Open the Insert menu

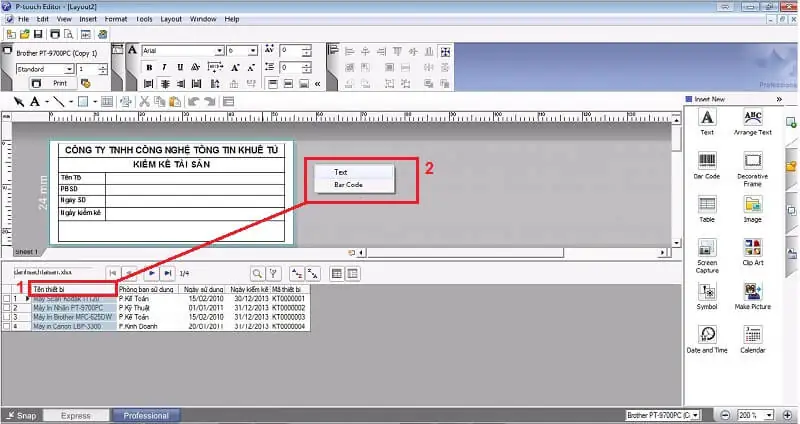click(x=88, y=19)
